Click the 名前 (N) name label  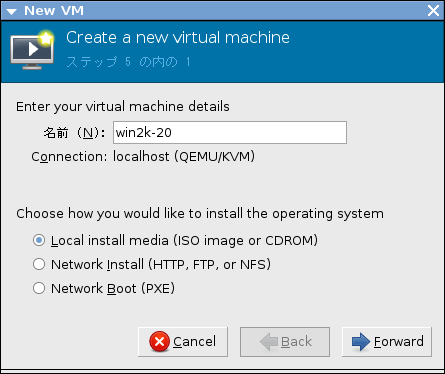(74, 133)
